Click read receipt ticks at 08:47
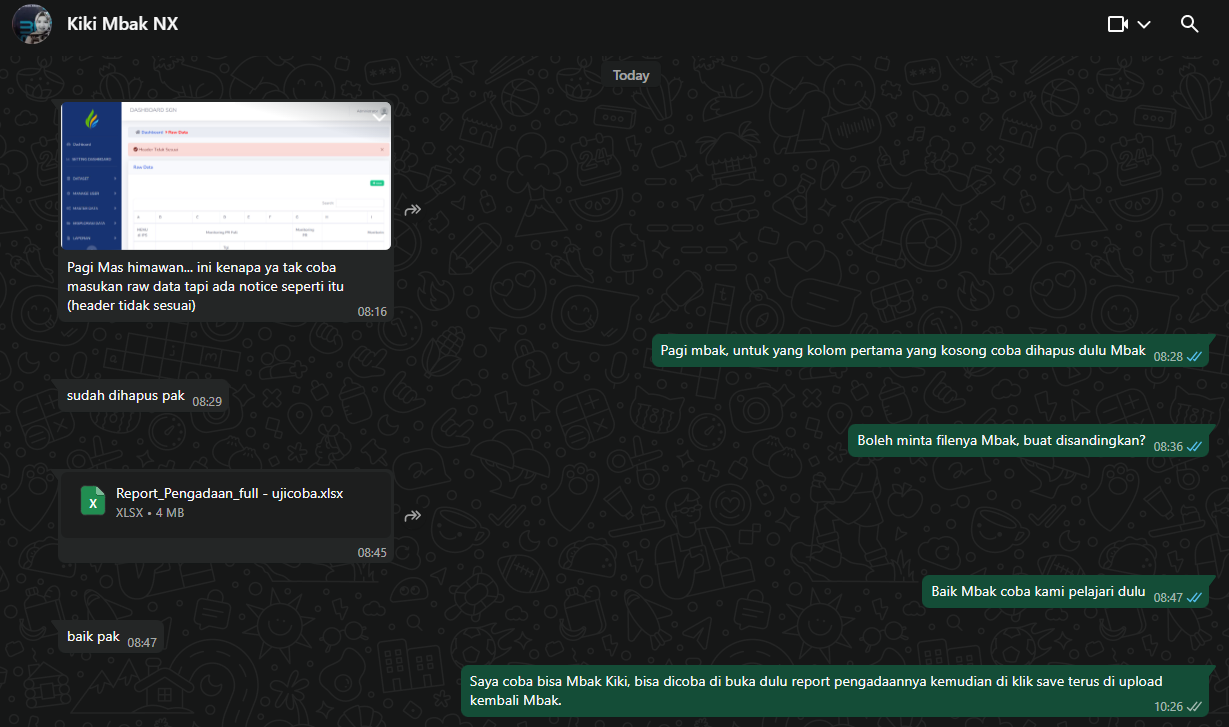The image size is (1229, 727). coord(1194,597)
